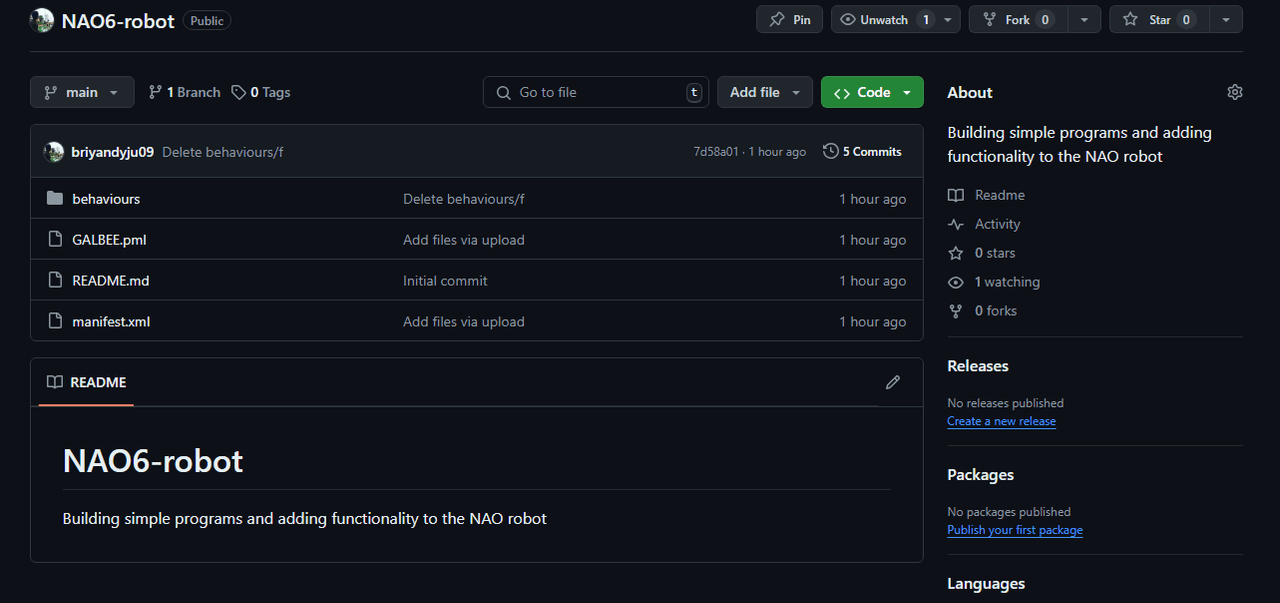Viewport: 1280px width, 603px height.
Task: Click the About settings gear icon
Action: (1234, 92)
